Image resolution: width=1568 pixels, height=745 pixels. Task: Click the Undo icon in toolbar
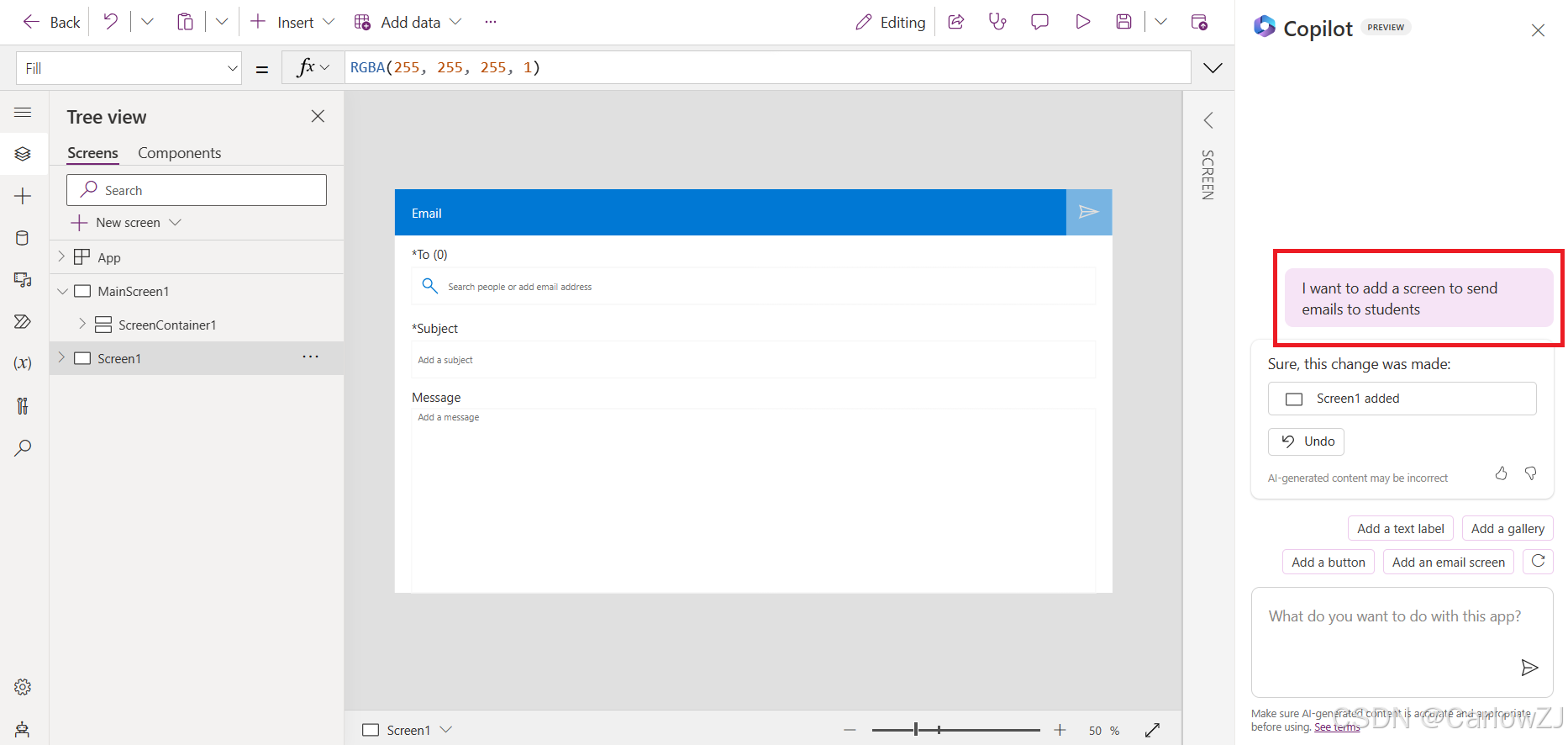pos(110,22)
